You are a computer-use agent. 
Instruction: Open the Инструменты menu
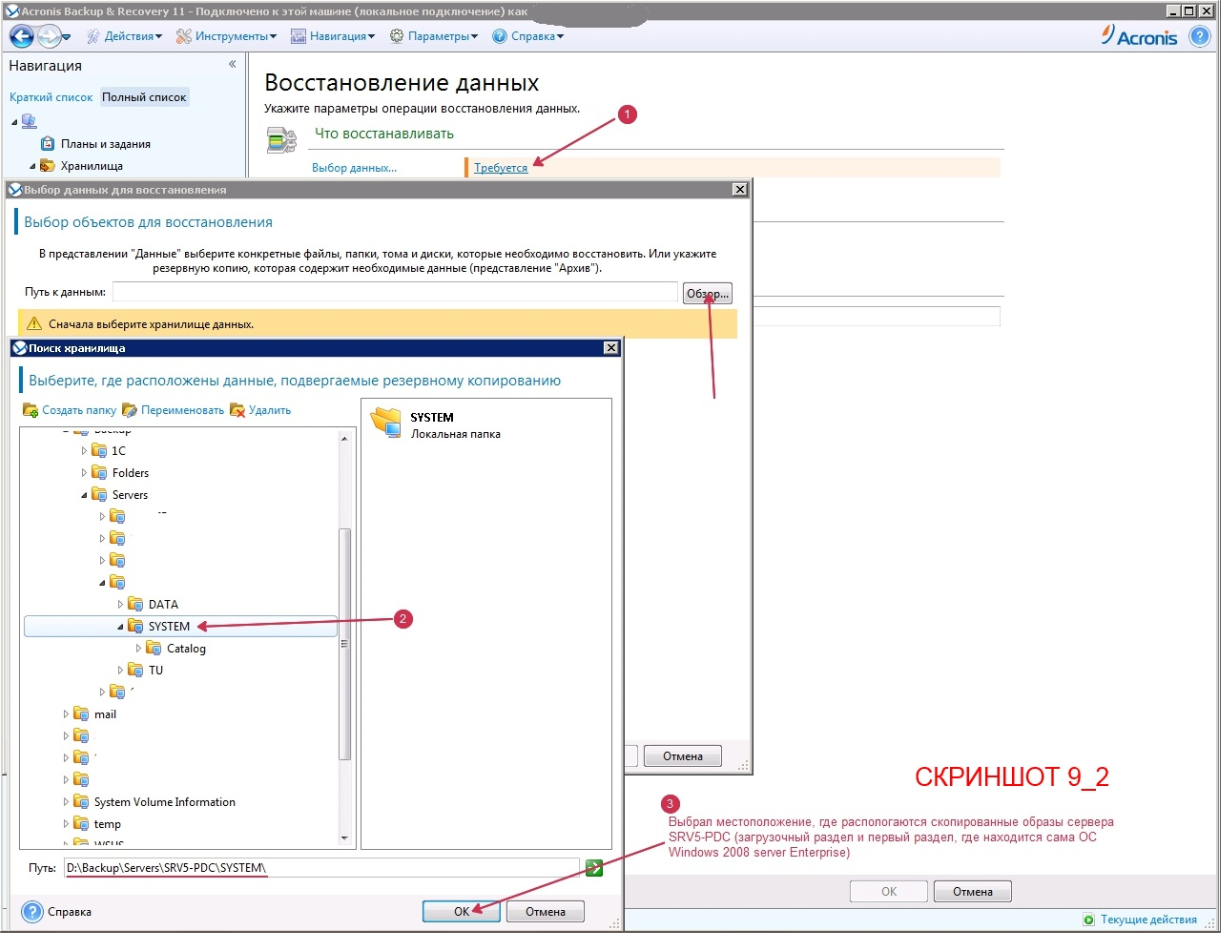(x=227, y=36)
